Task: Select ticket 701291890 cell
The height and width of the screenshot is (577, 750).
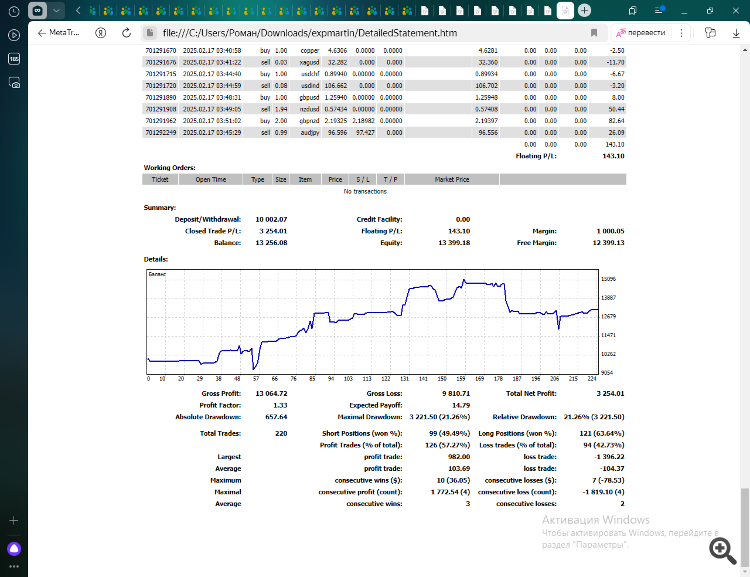Action: pos(160,97)
